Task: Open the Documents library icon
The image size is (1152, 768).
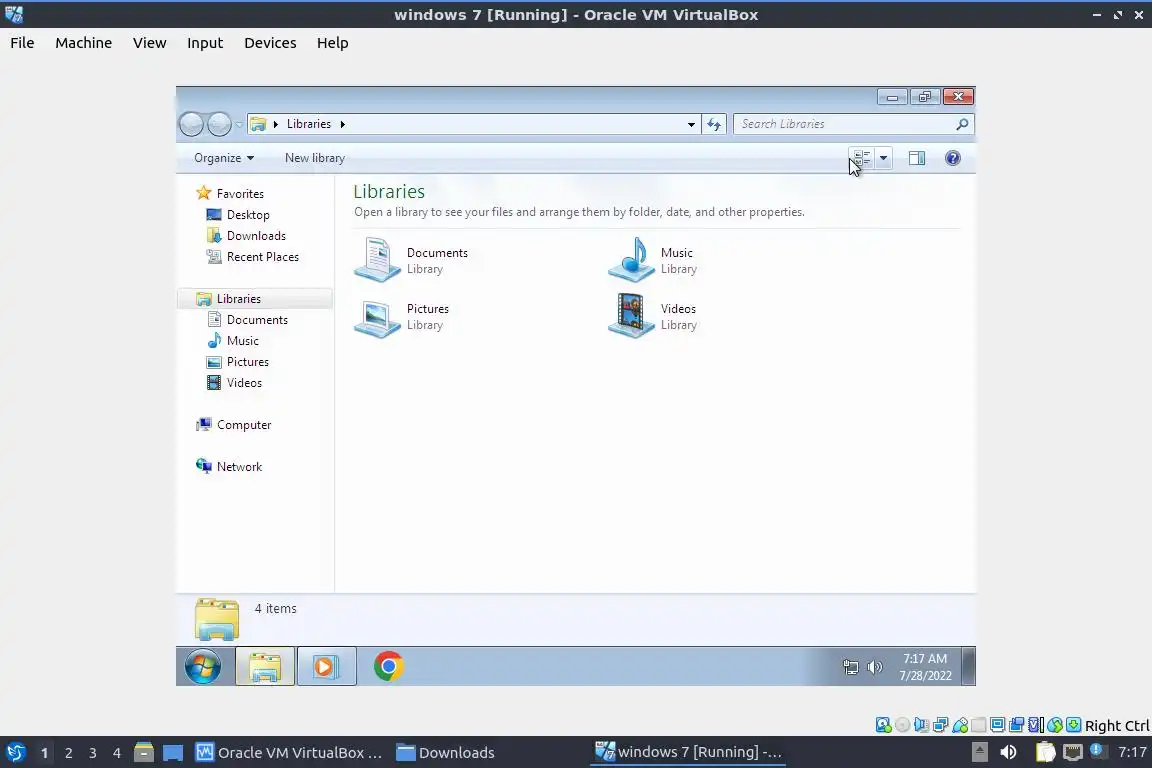Action: tap(377, 260)
